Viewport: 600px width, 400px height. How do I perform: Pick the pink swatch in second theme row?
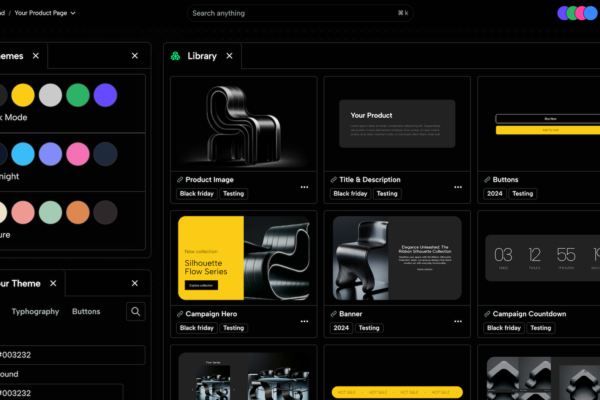pyautogui.click(x=78, y=154)
